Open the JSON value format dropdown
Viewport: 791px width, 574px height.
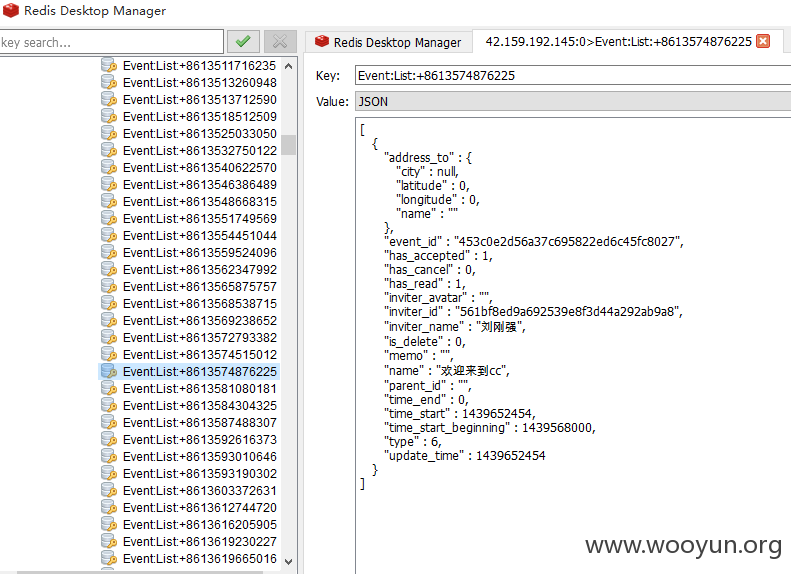coord(573,101)
